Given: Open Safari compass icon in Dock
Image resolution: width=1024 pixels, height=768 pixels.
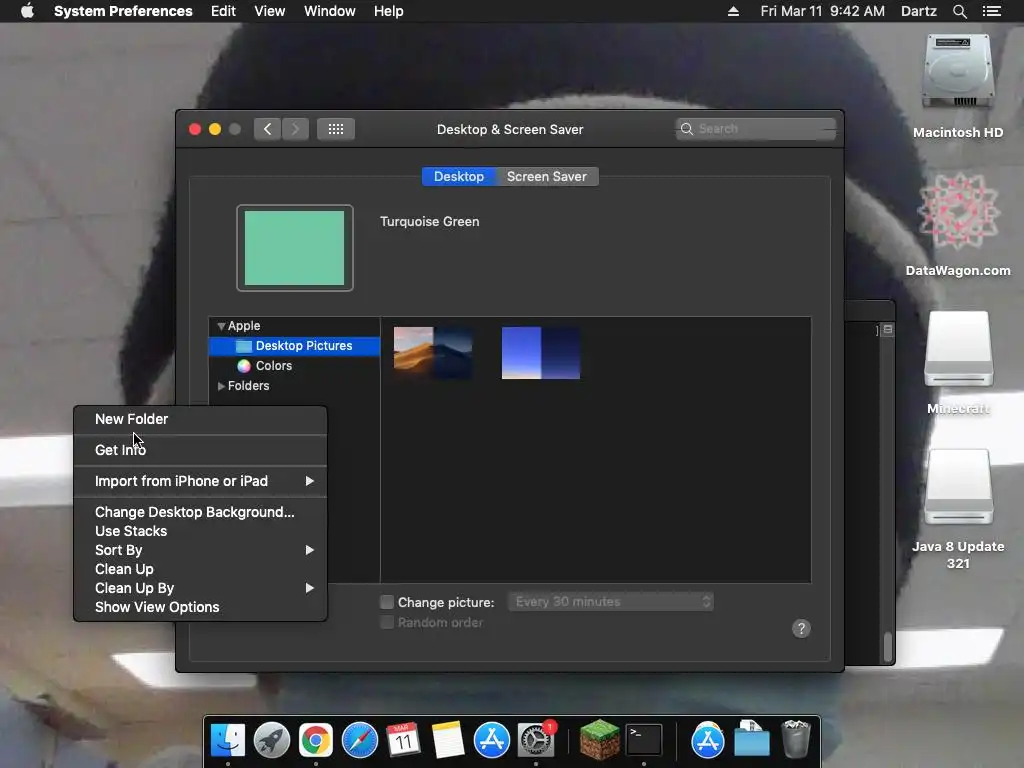Looking at the screenshot, I should [x=360, y=741].
